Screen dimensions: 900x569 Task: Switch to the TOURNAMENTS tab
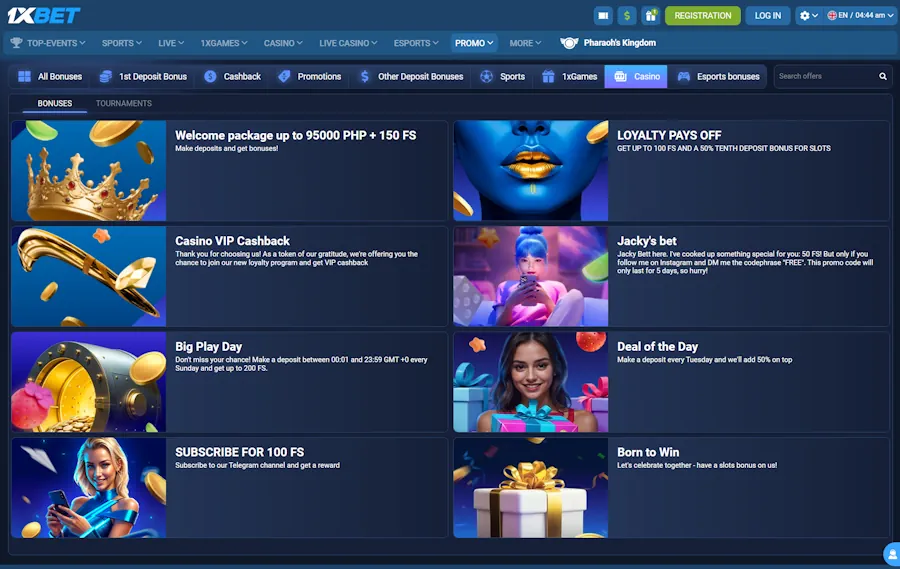coord(123,103)
